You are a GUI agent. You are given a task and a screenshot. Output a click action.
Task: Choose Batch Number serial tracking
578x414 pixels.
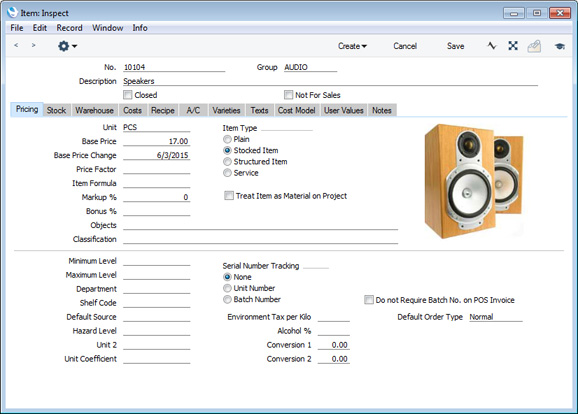(x=227, y=300)
